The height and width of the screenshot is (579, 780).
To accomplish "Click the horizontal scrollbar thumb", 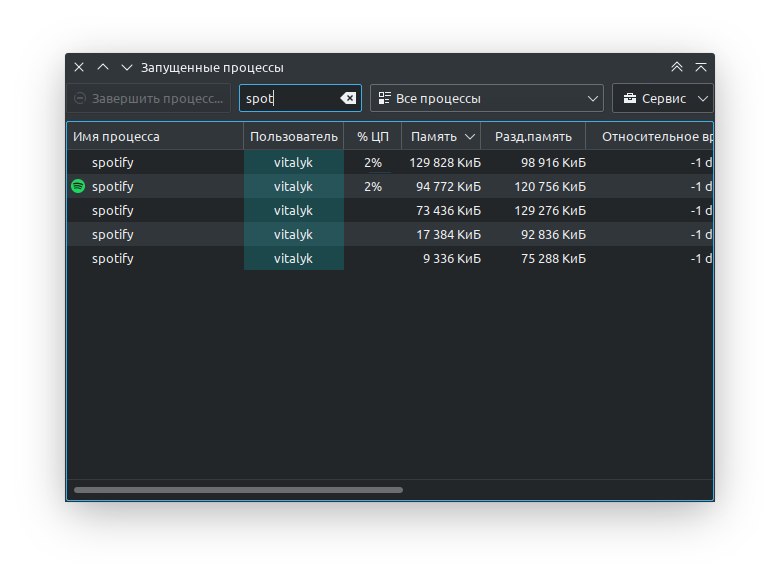I will pyautogui.click(x=238, y=490).
